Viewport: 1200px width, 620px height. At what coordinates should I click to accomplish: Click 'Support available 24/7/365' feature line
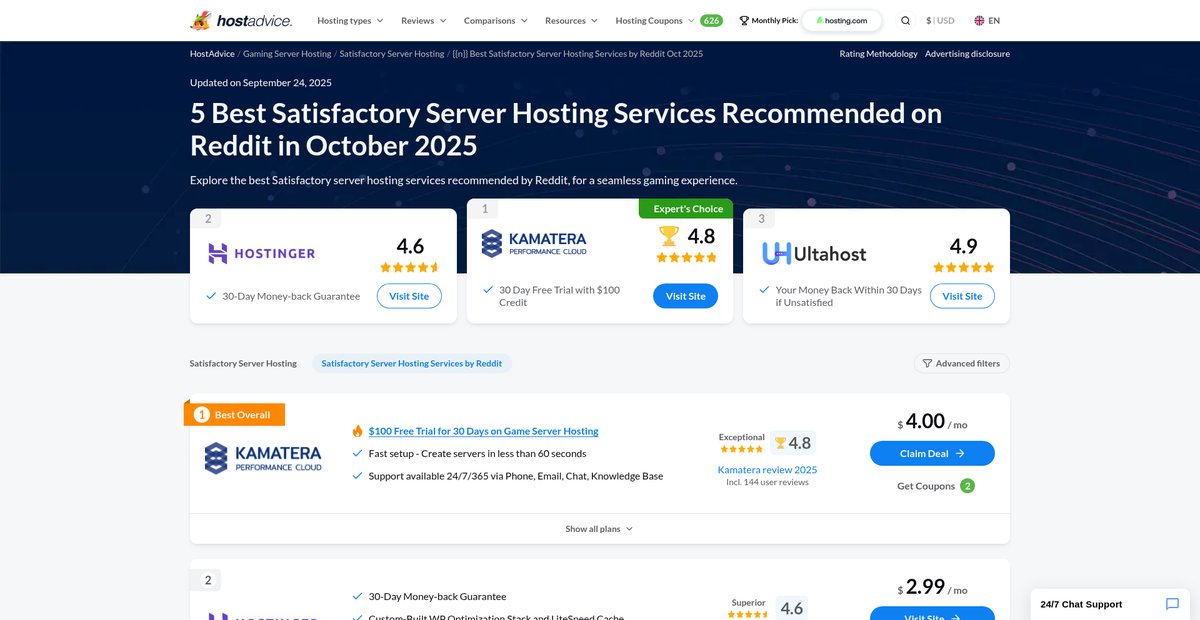[515, 476]
